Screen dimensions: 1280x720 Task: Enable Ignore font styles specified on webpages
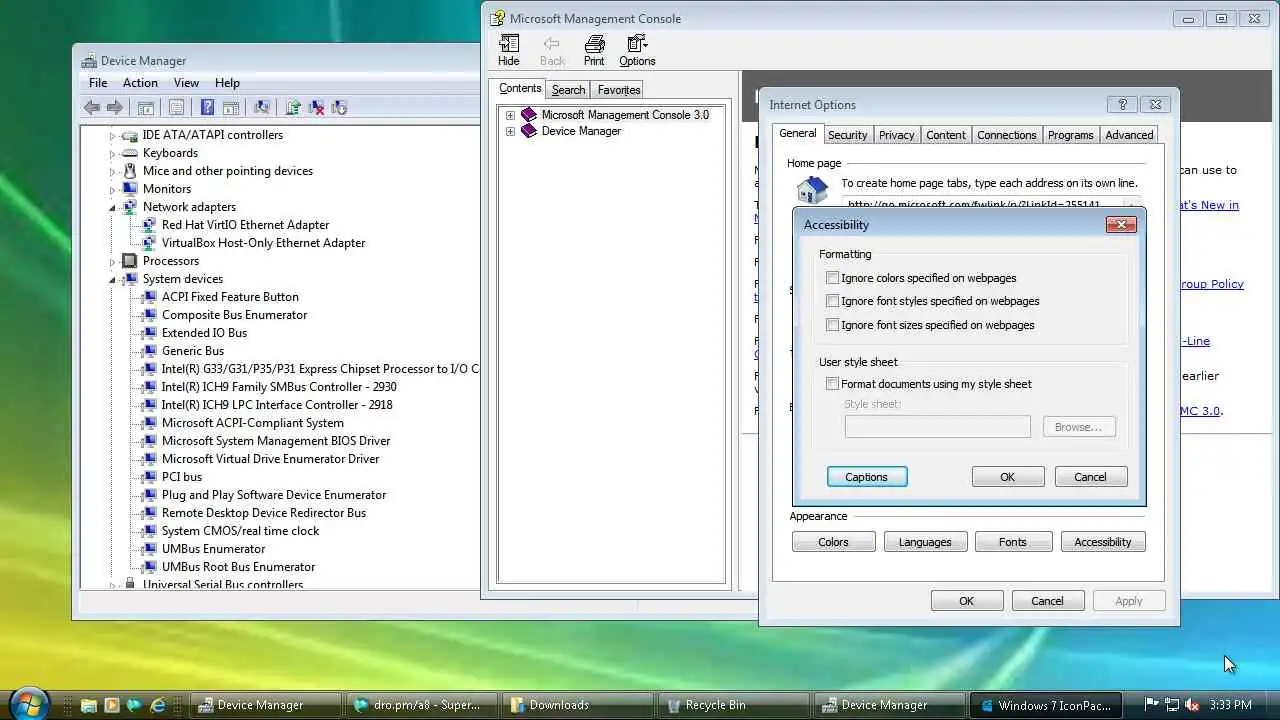(x=832, y=301)
